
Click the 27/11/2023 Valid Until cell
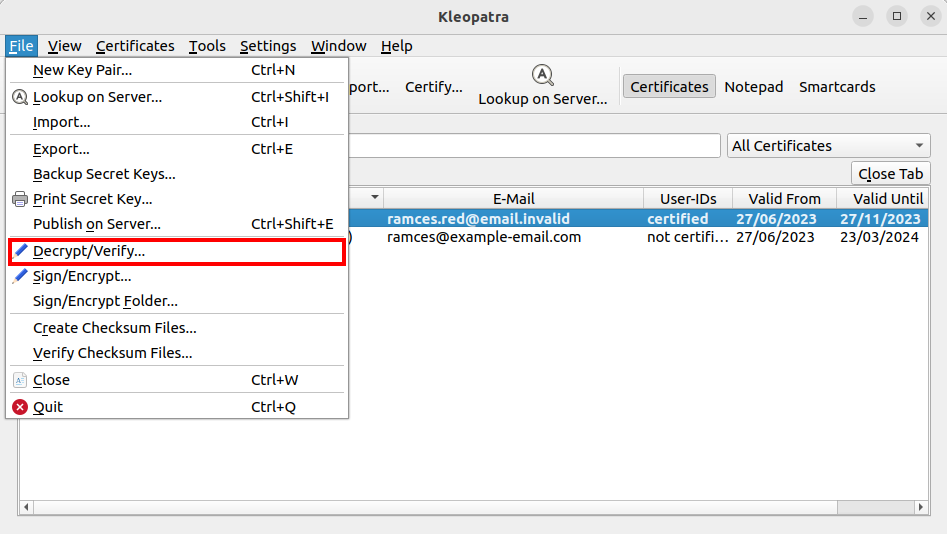coord(880,219)
